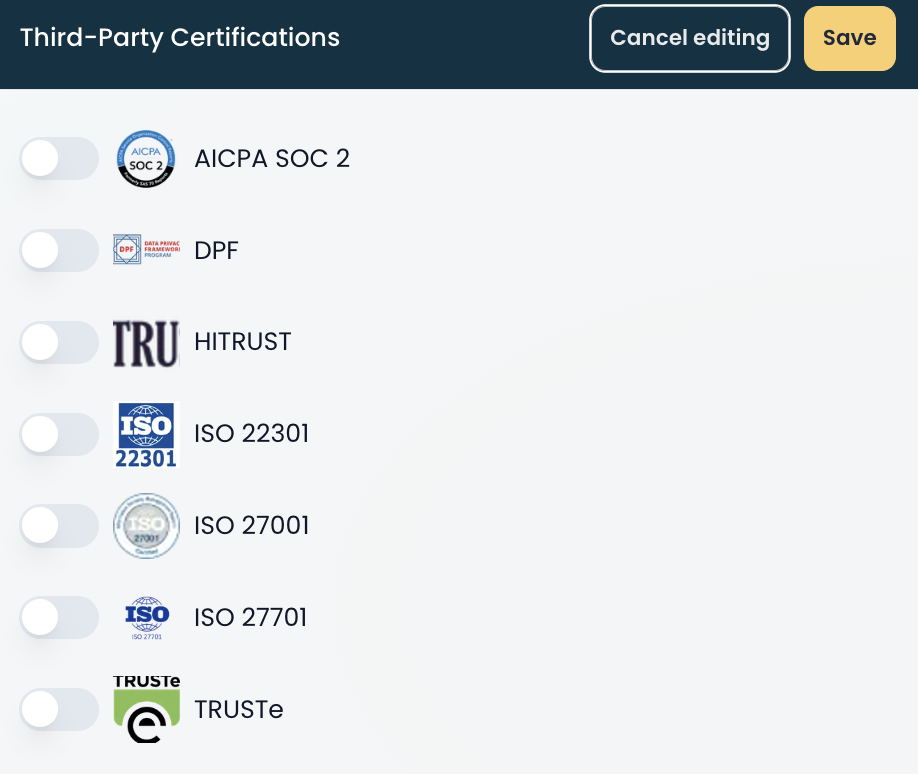Turn on the DPF certification switch
This screenshot has height=774, width=918.
click(59, 250)
